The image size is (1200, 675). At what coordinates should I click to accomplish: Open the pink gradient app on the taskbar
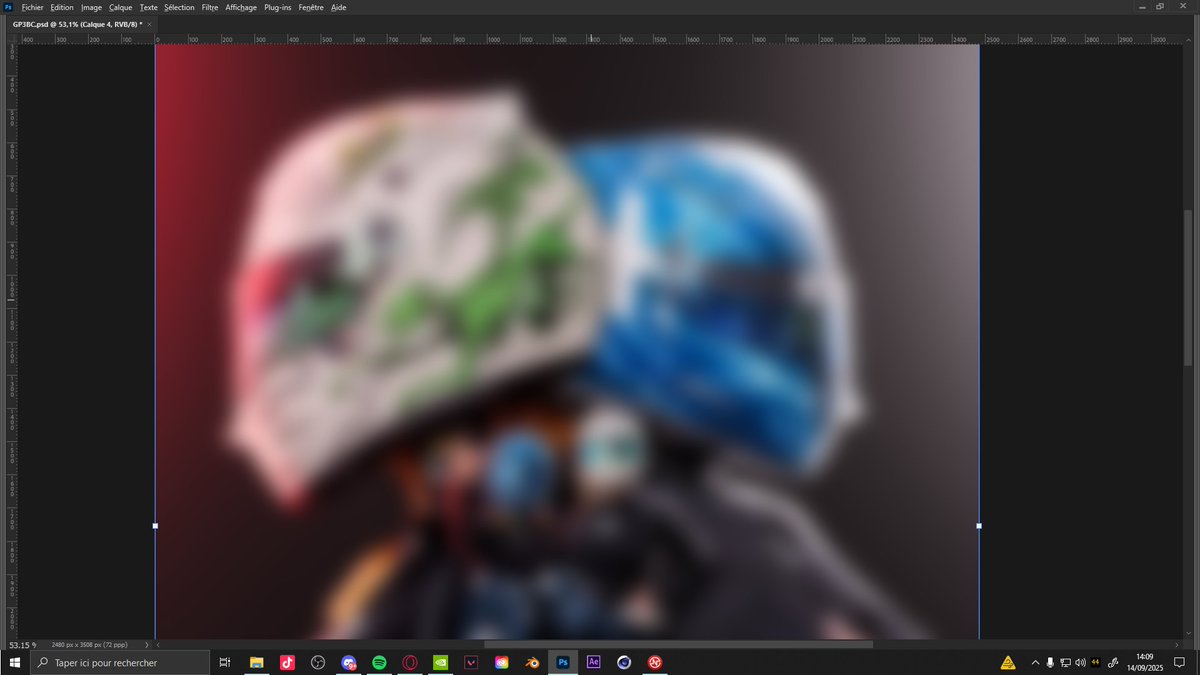click(x=501, y=662)
